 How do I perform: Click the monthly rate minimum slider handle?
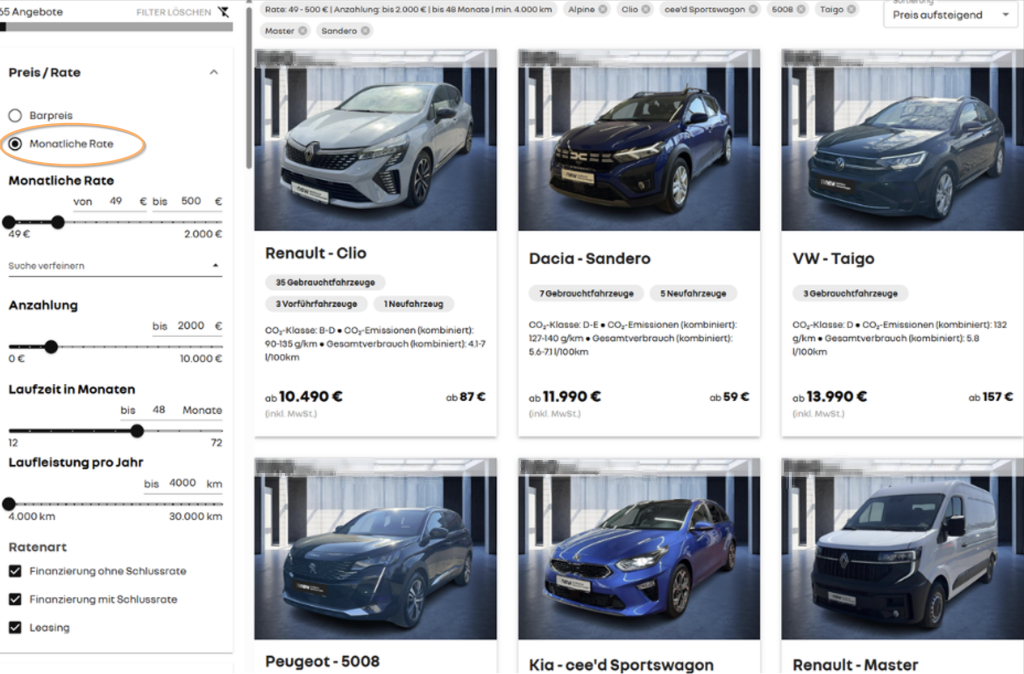click(x=9, y=222)
